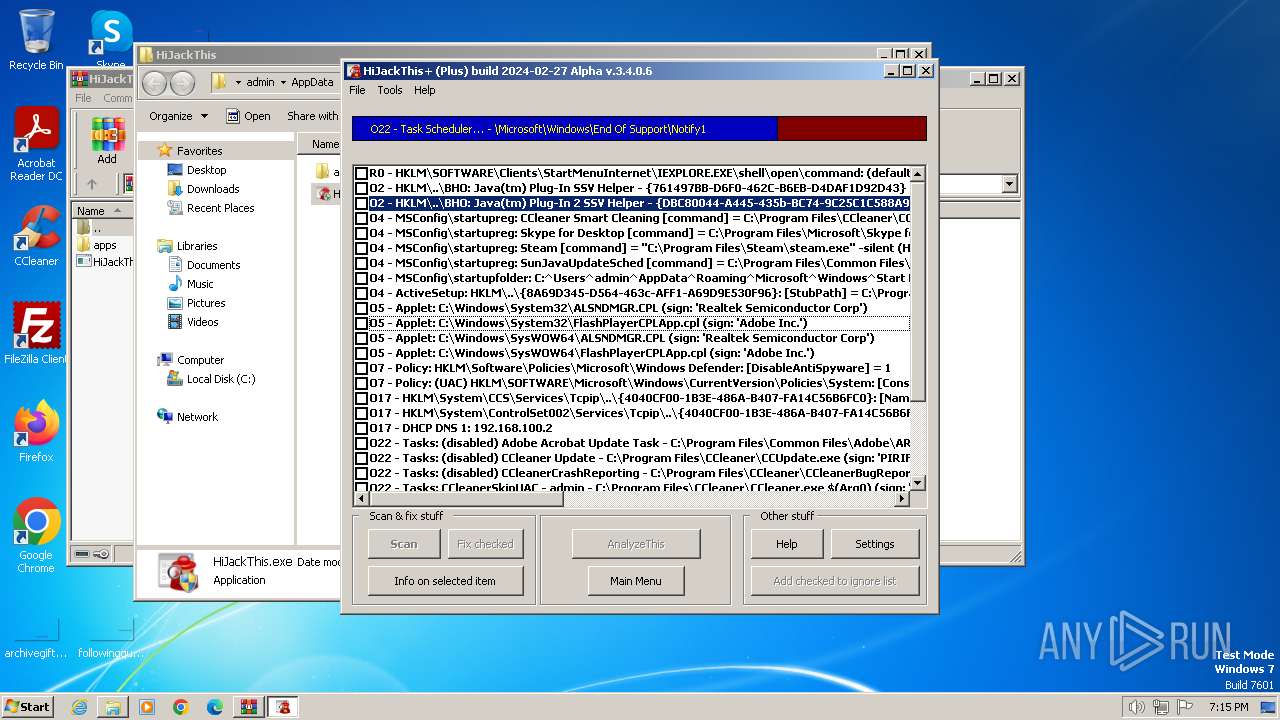Image resolution: width=1280 pixels, height=720 pixels.
Task: Check O17 DHCP DNS 192.168.100.2 checkbox
Action: [361, 428]
